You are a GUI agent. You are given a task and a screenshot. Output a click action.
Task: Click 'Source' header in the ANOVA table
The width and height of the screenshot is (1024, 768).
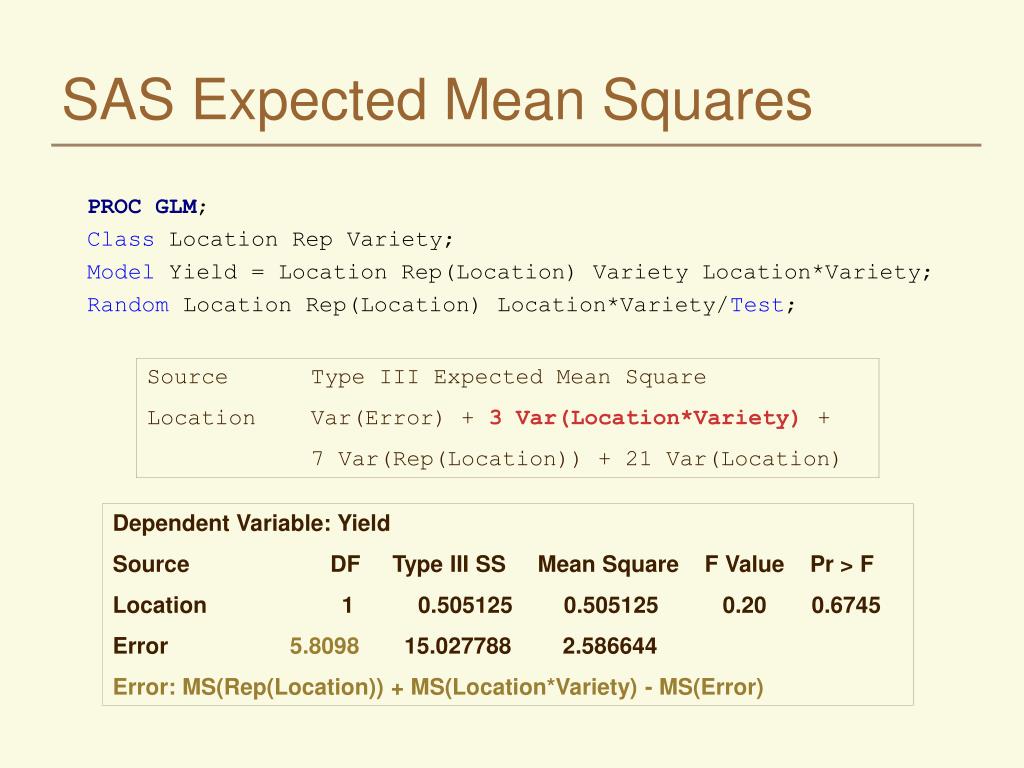pyautogui.click(x=151, y=564)
